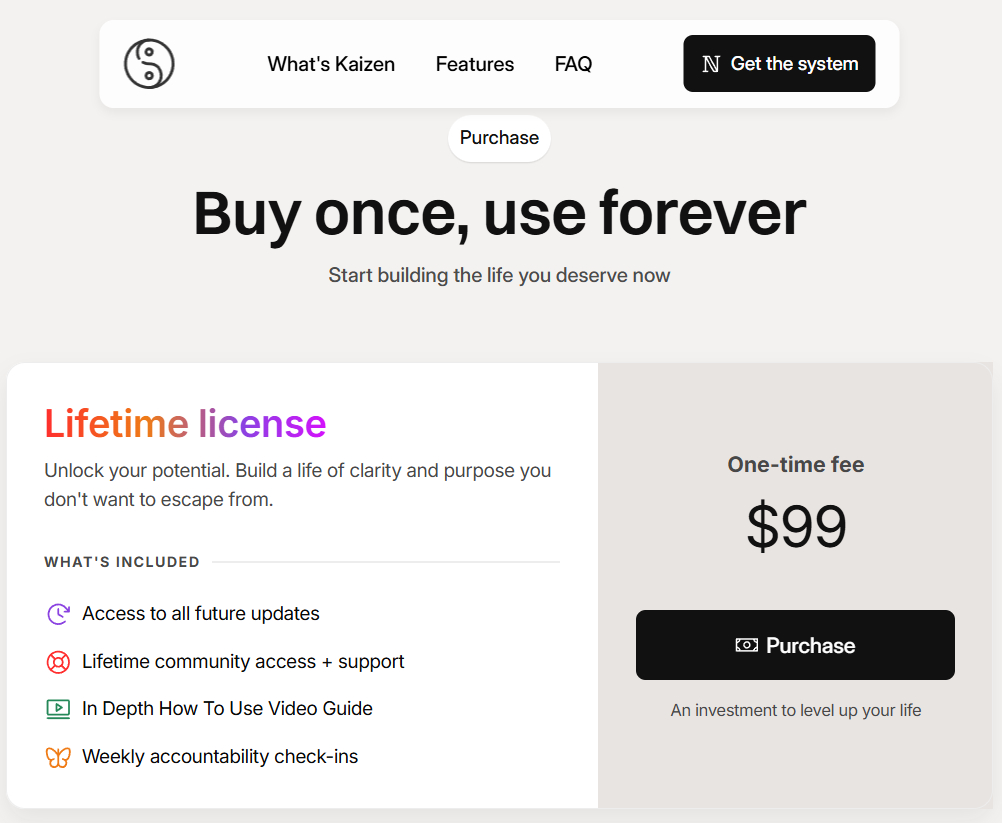
Task: Click Weekly accountability check-ins text
Action: coord(220,757)
